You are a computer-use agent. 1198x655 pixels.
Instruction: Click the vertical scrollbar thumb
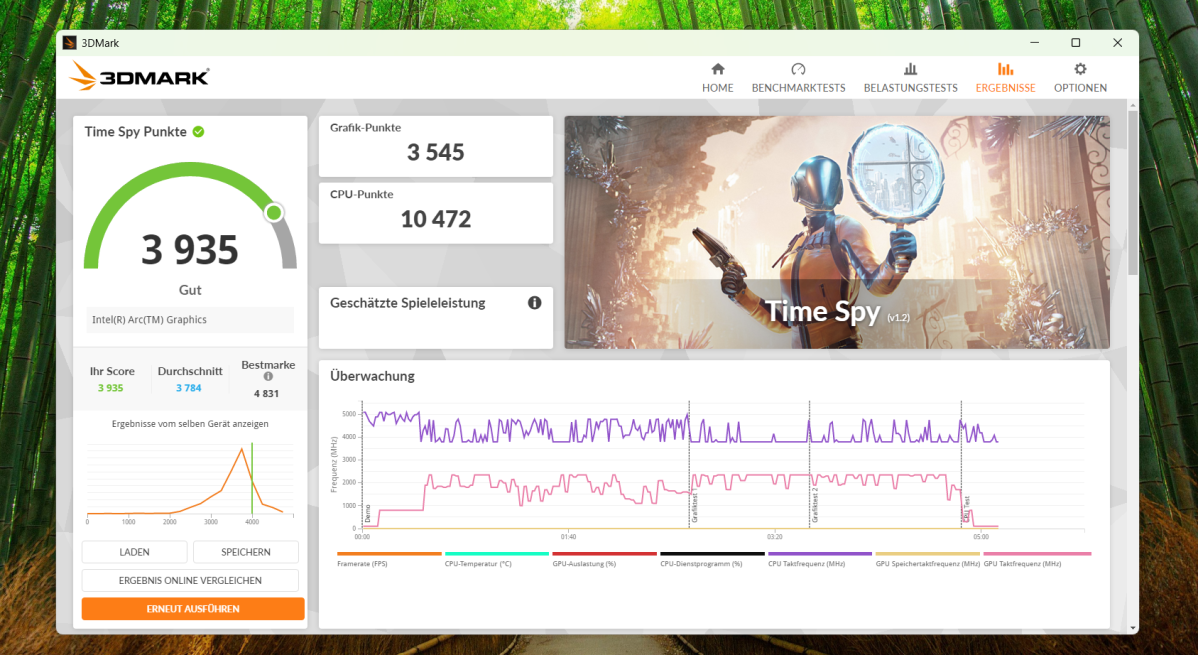pos(1132,193)
